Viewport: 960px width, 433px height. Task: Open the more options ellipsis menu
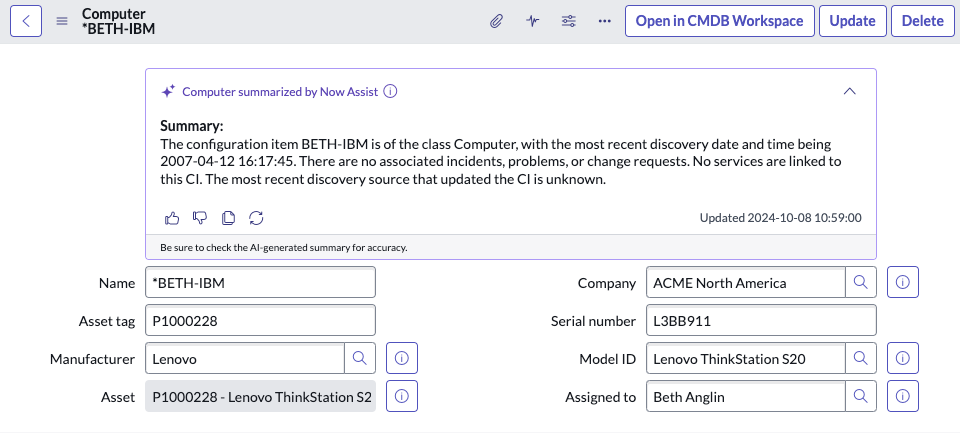pos(605,21)
